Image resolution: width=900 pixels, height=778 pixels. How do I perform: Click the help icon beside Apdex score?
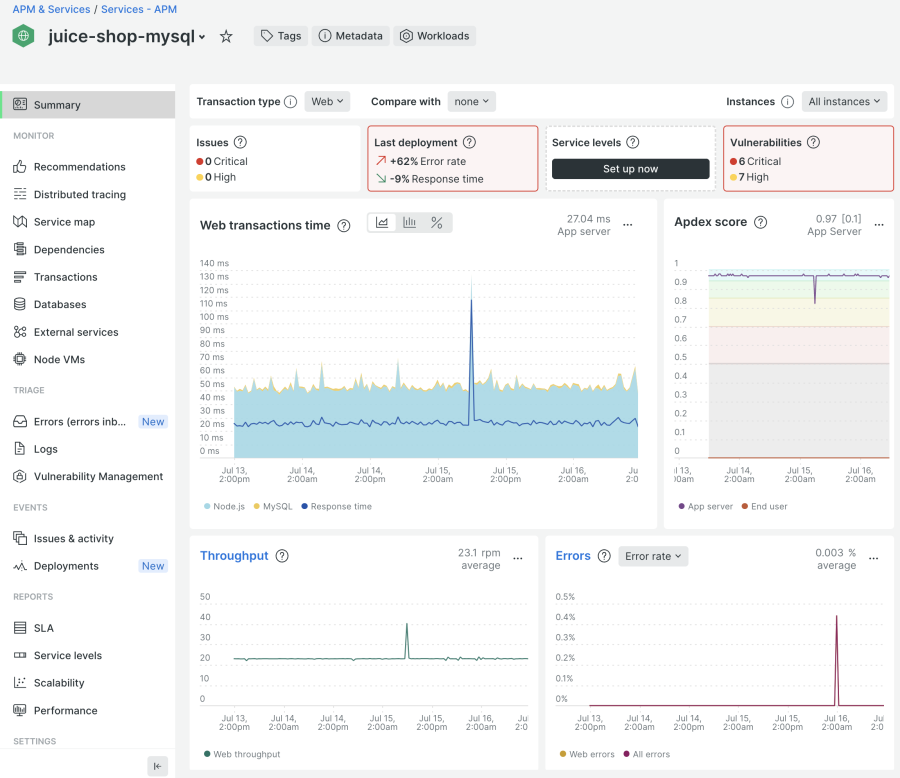click(x=760, y=222)
